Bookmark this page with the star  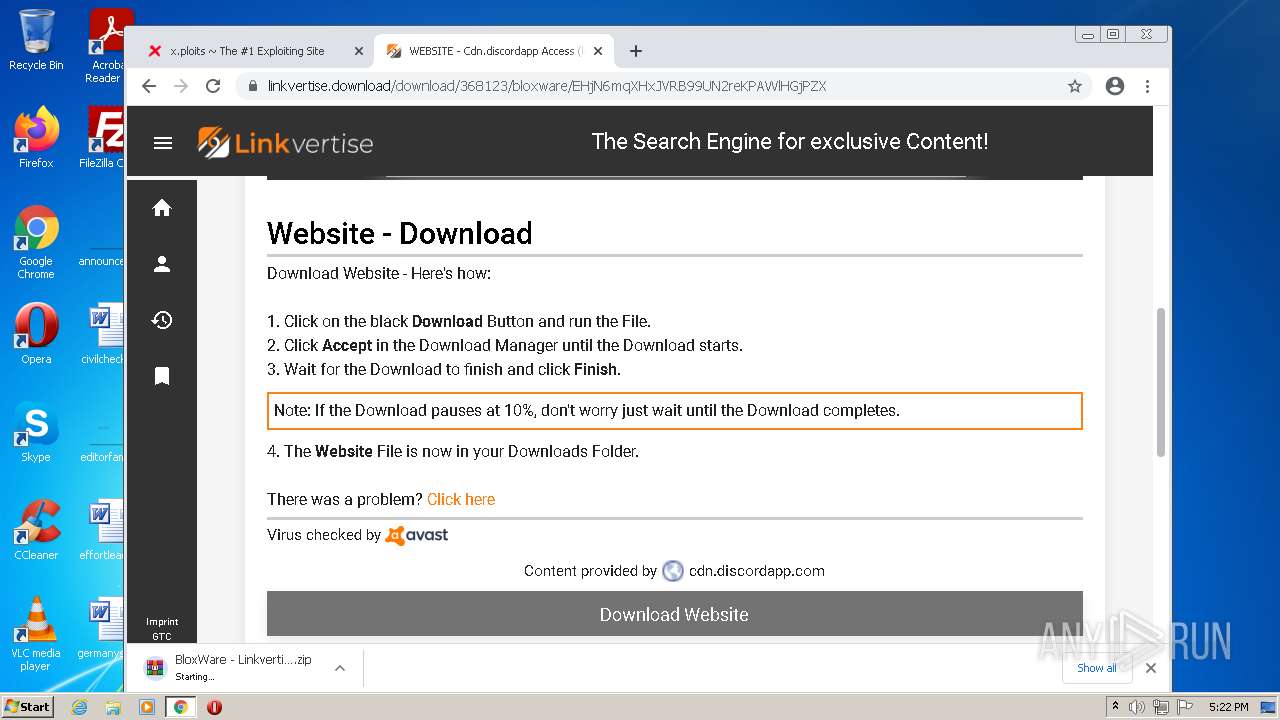(1075, 86)
